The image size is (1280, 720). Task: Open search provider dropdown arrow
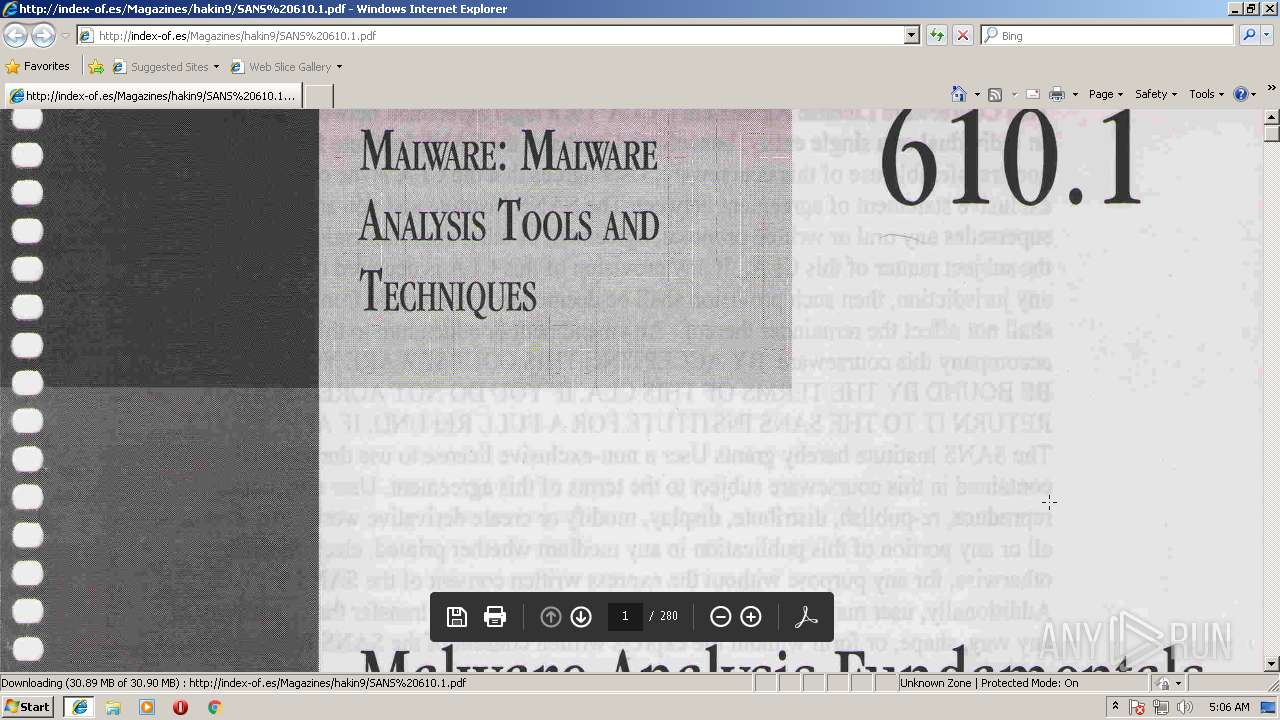(1267, 35)
